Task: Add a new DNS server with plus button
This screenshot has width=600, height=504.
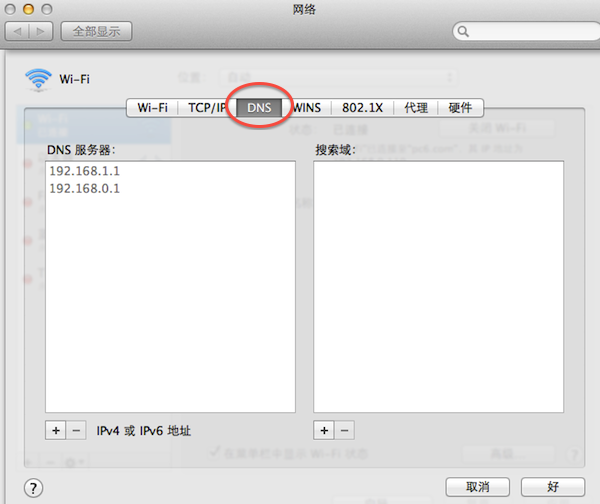Action: (56, 431)
